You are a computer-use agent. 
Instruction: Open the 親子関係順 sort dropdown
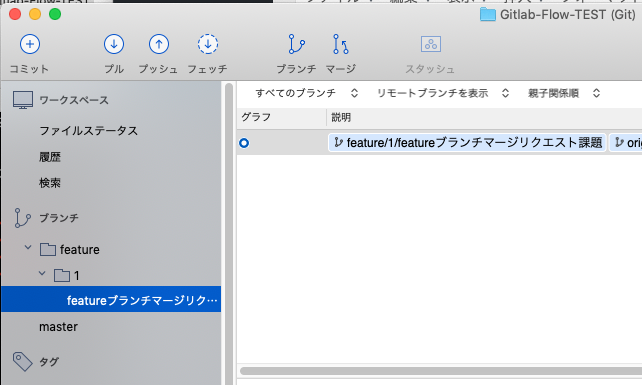pyautogui.click(x=564, y=93)
